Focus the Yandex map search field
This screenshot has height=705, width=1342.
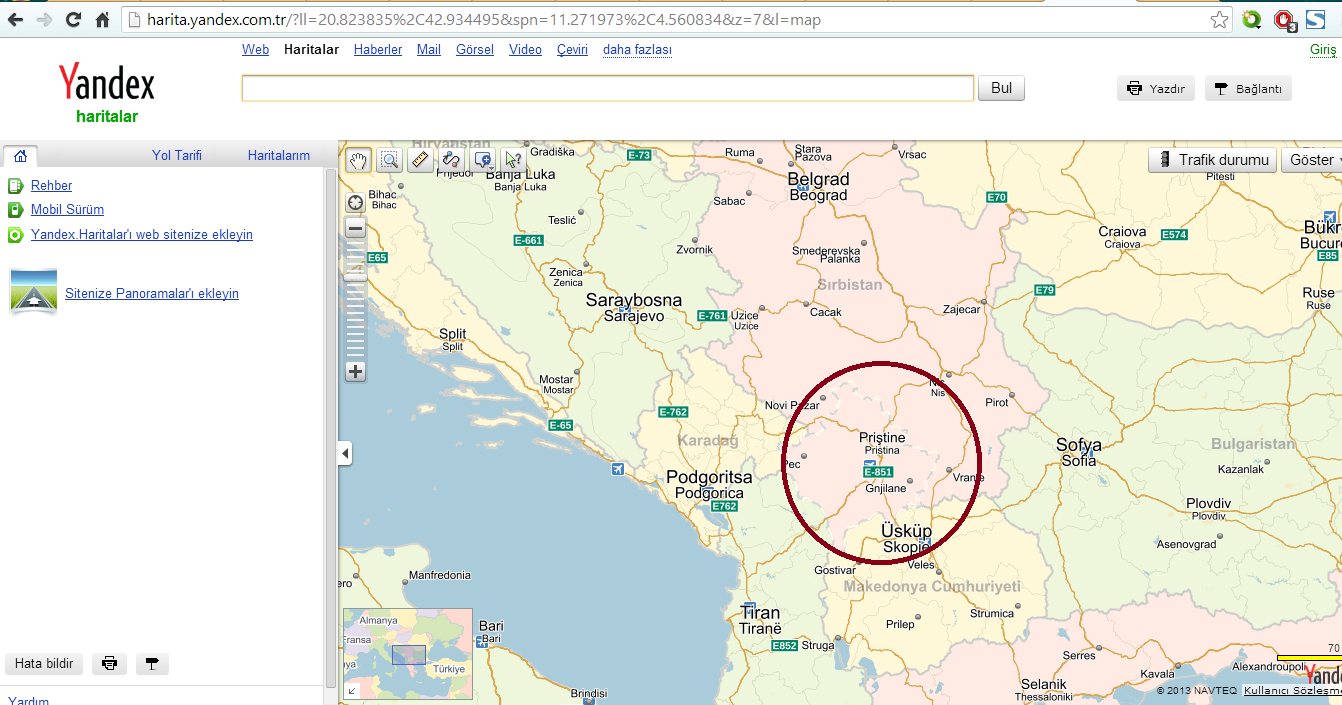[607, 88]
